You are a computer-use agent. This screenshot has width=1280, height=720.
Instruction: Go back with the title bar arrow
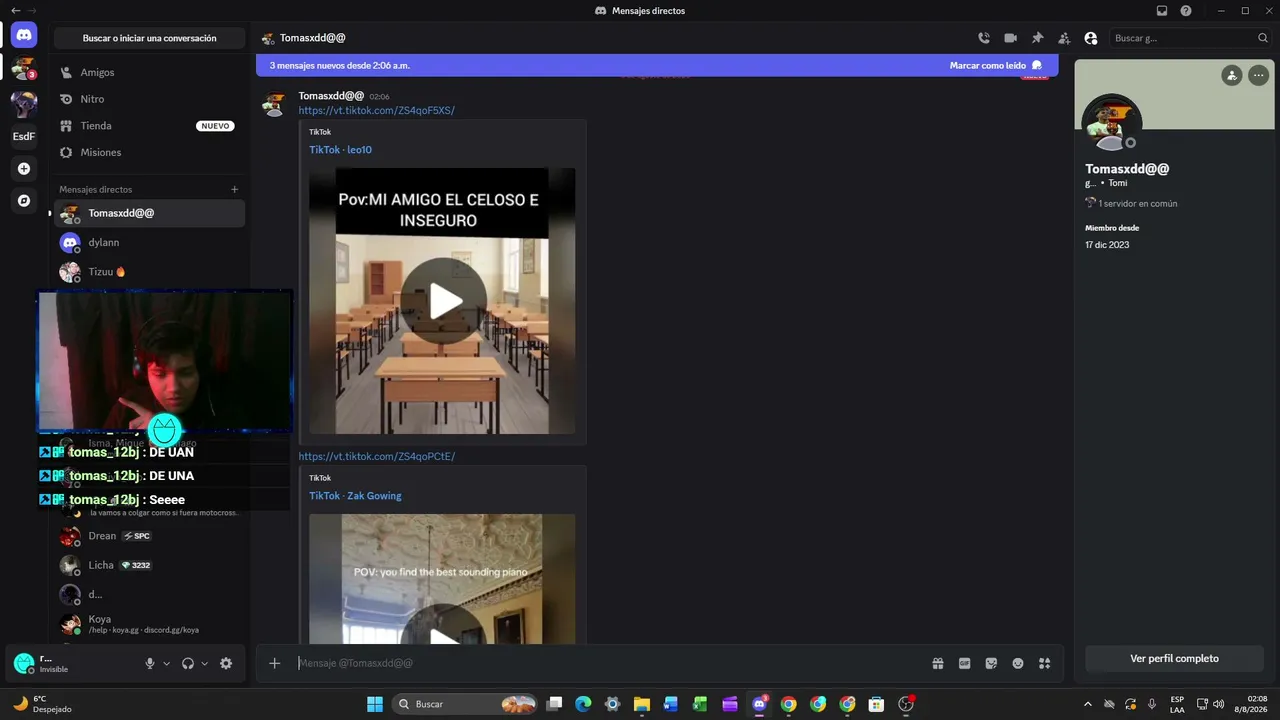pos(15,11)
